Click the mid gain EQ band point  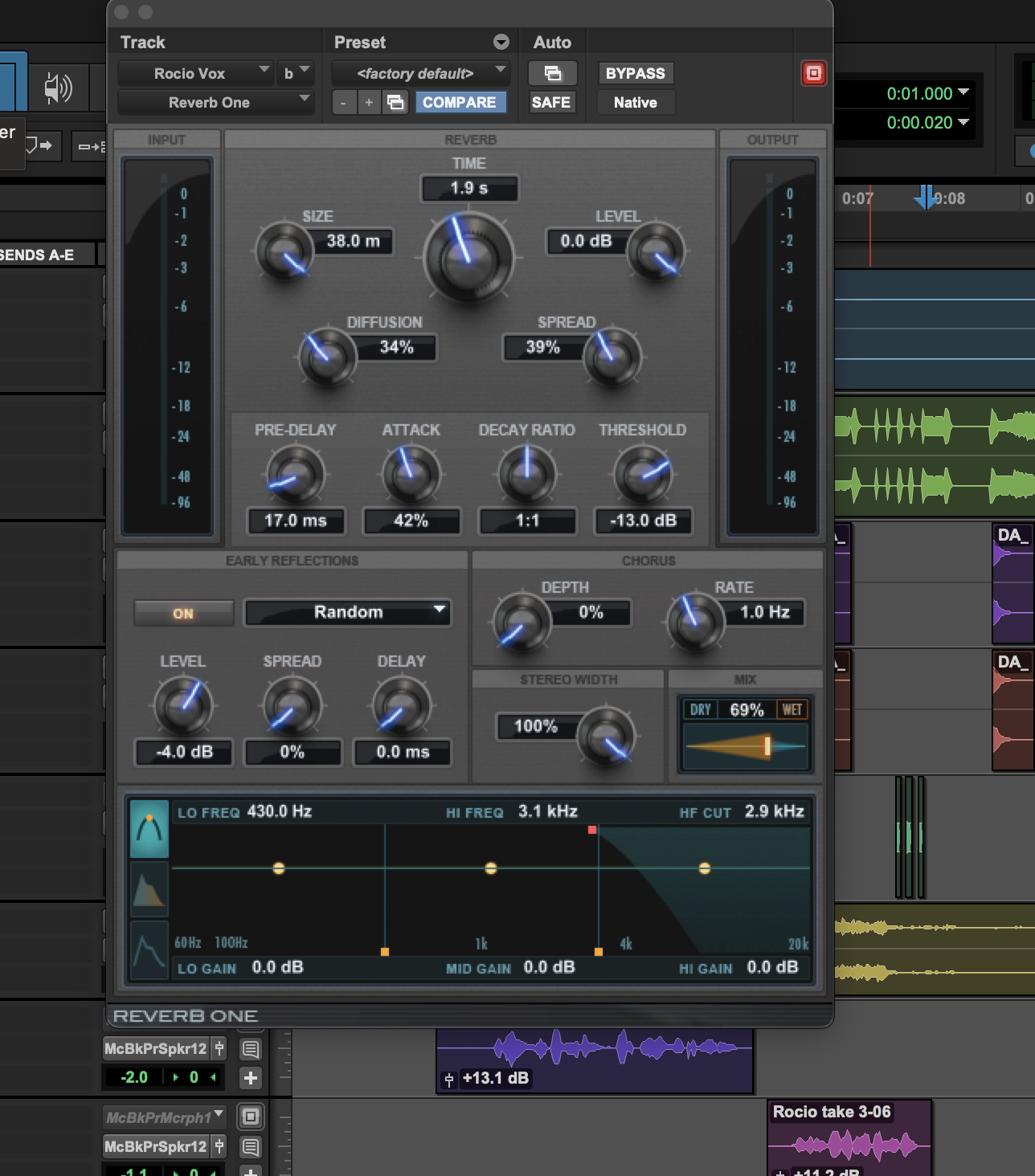click(491, 868)
